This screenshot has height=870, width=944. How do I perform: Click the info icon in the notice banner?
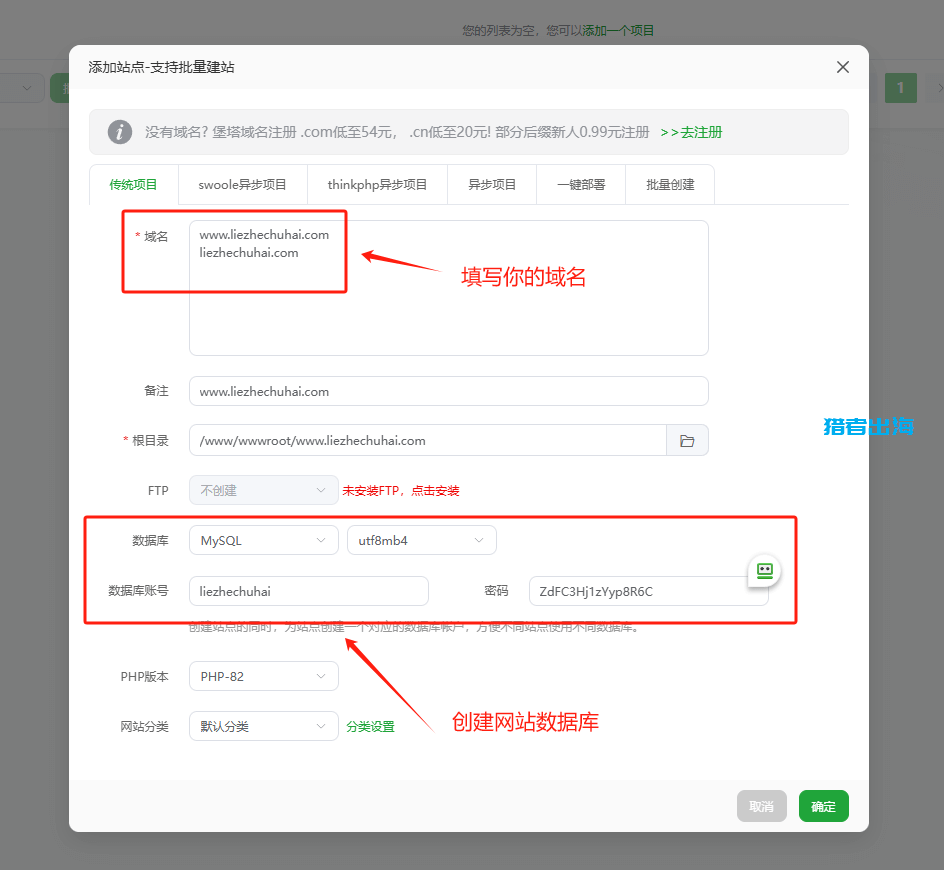tap(120, 132)
